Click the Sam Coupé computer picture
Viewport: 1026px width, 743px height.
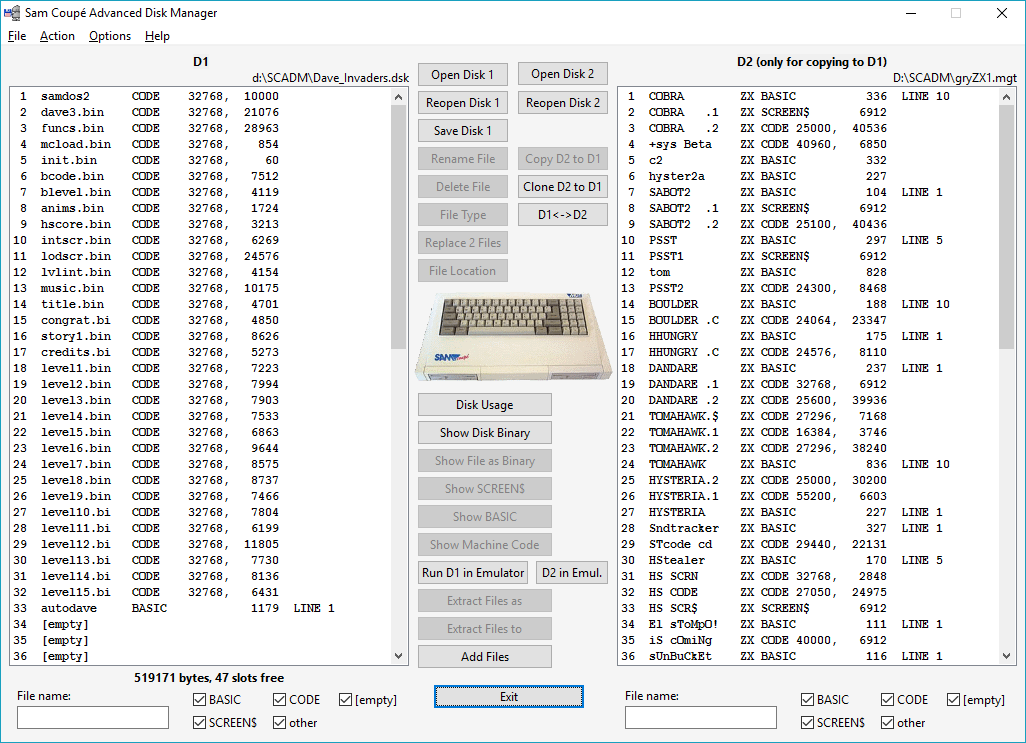(x=513, y=337)
